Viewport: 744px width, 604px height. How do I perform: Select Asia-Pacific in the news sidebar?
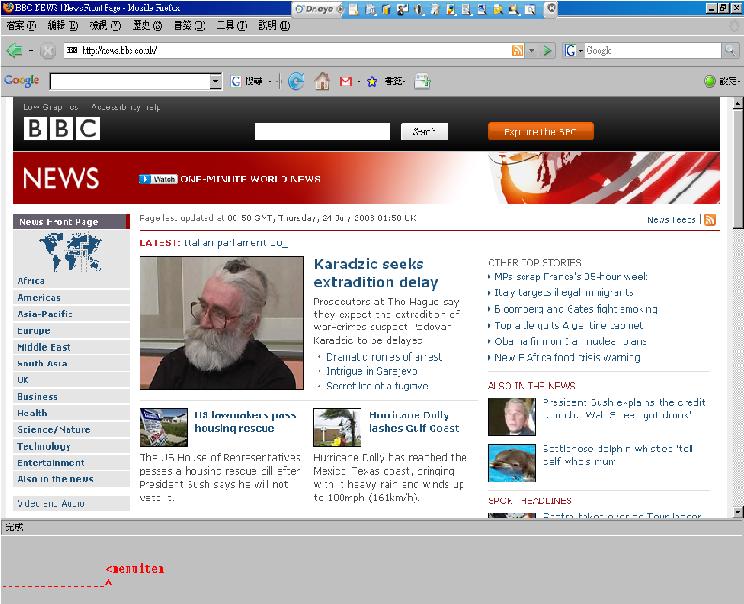[x=46, y=314]
